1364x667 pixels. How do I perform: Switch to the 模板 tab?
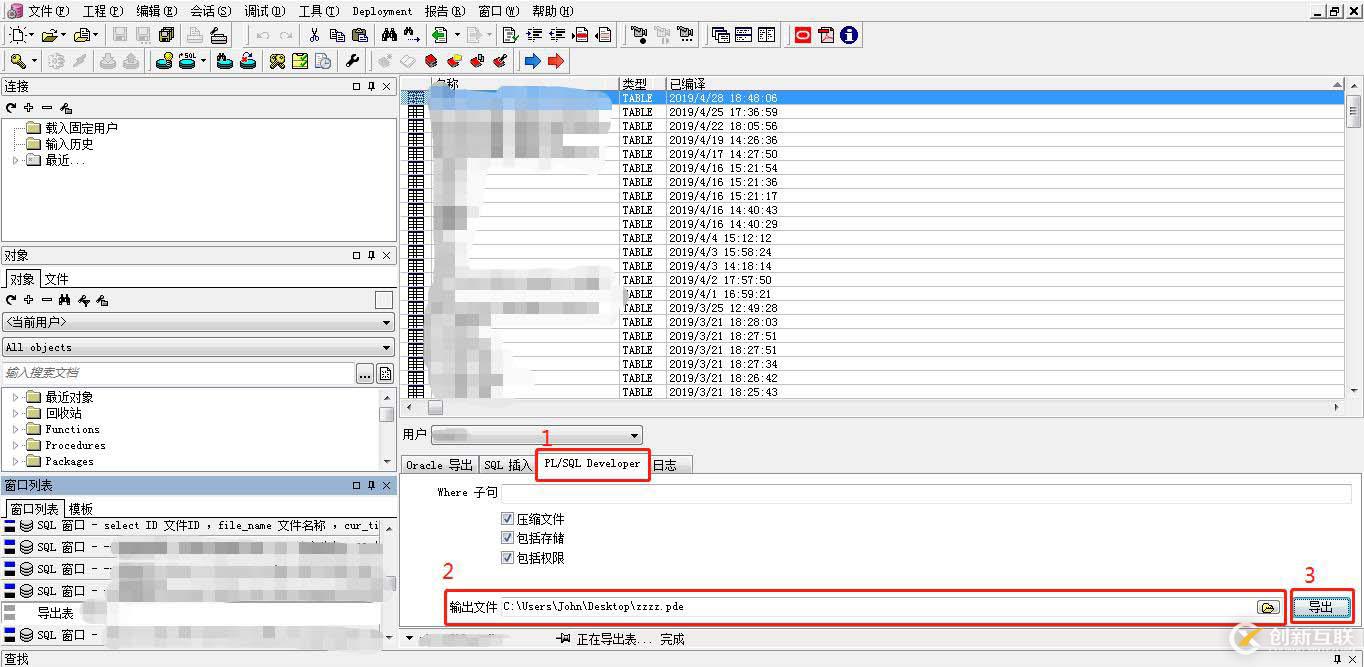point(81,509)
